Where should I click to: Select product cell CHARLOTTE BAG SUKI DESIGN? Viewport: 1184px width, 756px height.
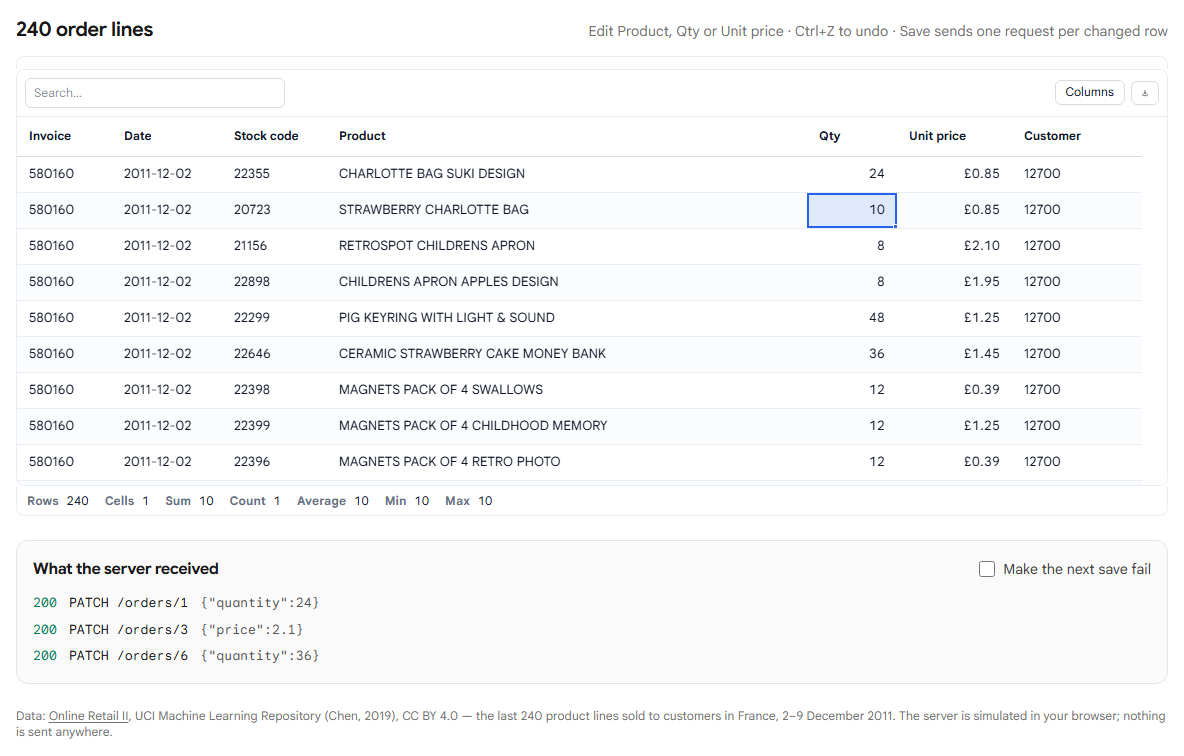566,174
